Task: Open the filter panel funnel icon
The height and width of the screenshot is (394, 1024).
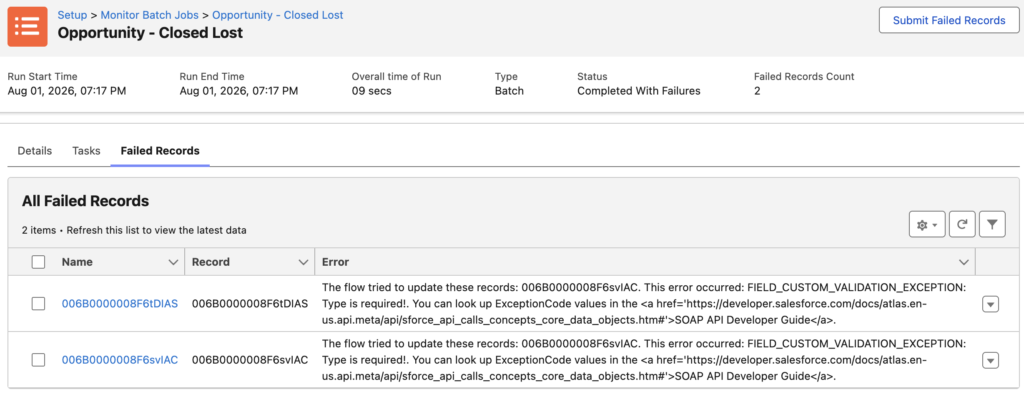Action: tap(992, 225)
